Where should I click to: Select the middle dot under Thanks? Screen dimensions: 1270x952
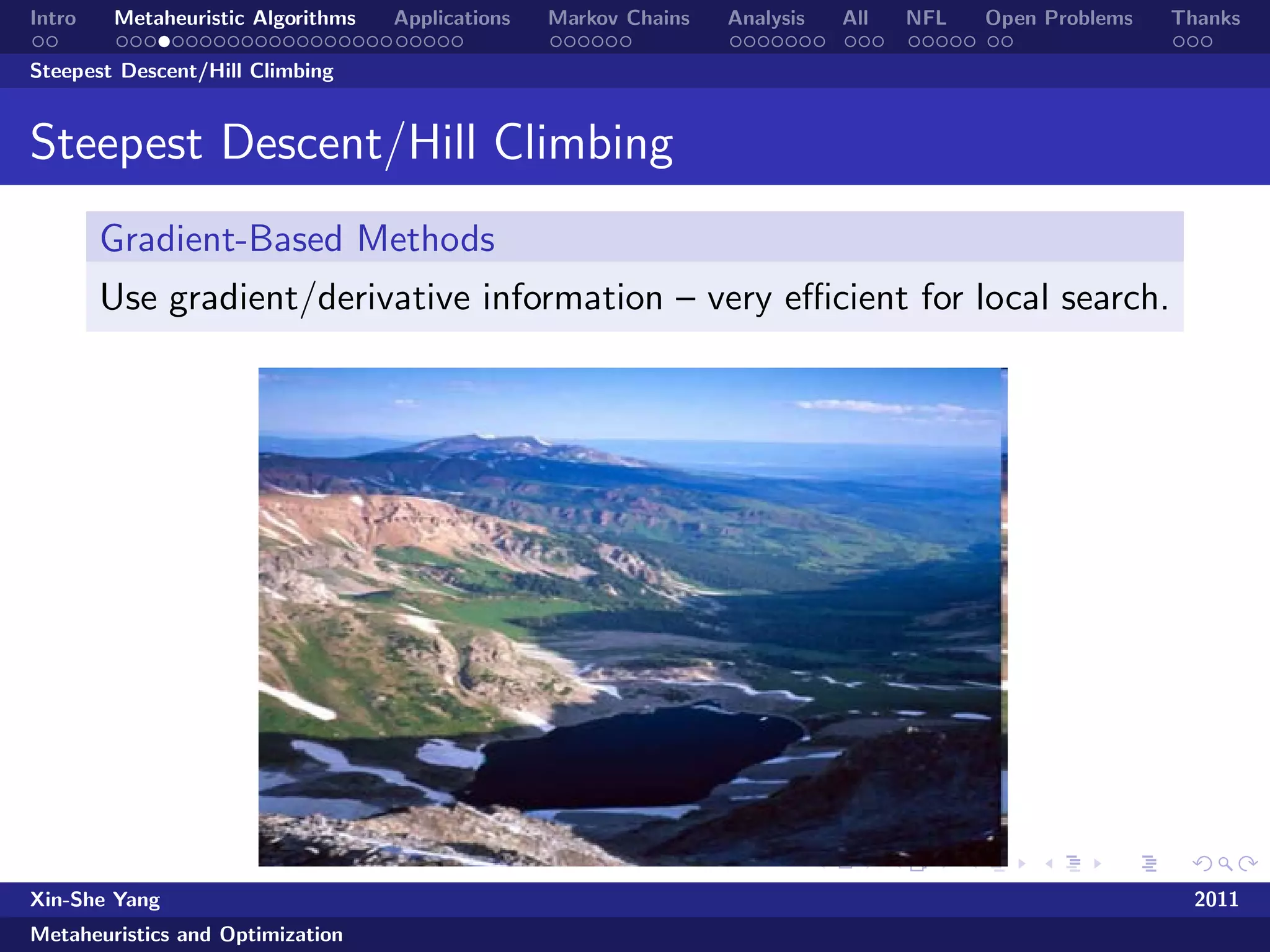coord(1192,42)
